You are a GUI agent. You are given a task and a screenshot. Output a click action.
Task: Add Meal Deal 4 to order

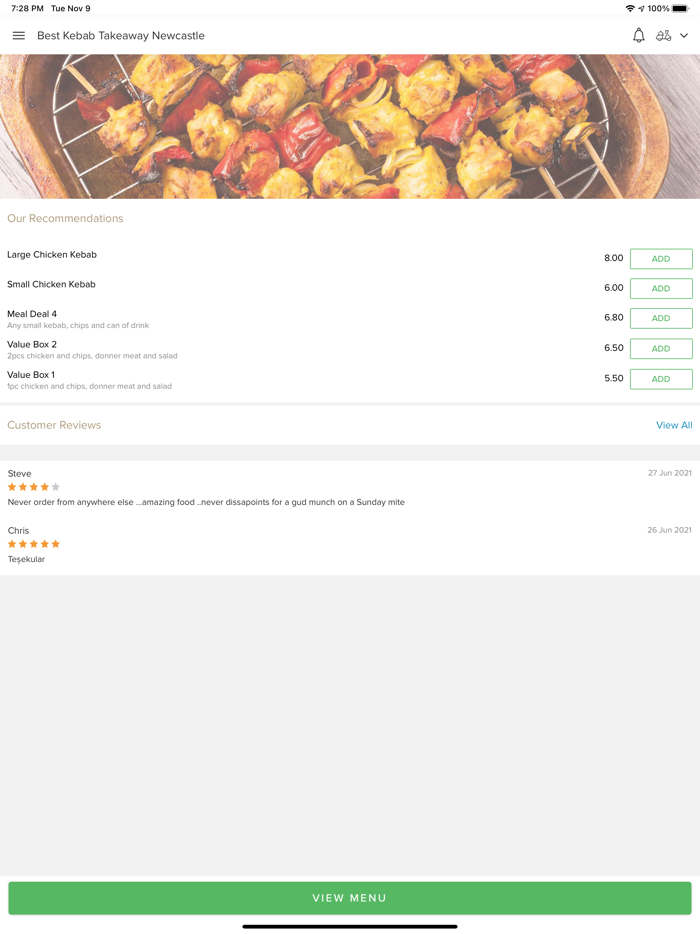tap(660, 318)
